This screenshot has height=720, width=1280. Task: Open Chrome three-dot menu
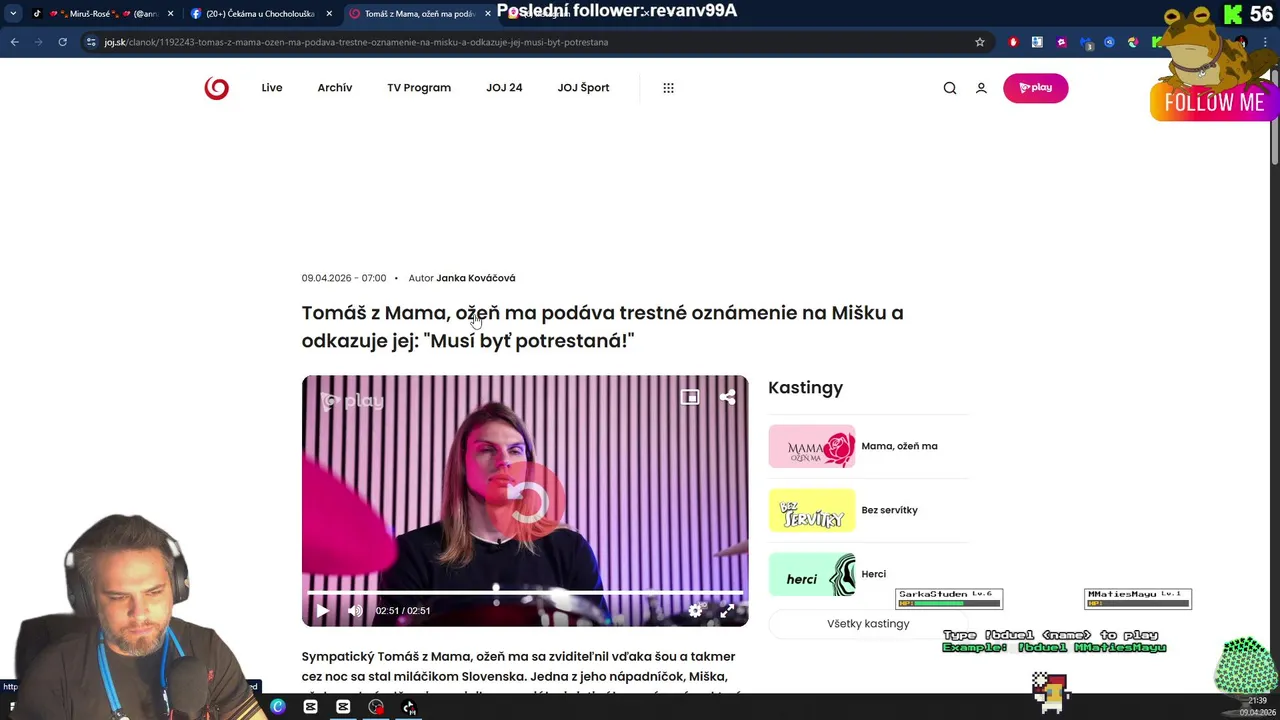coord(1267,42)
